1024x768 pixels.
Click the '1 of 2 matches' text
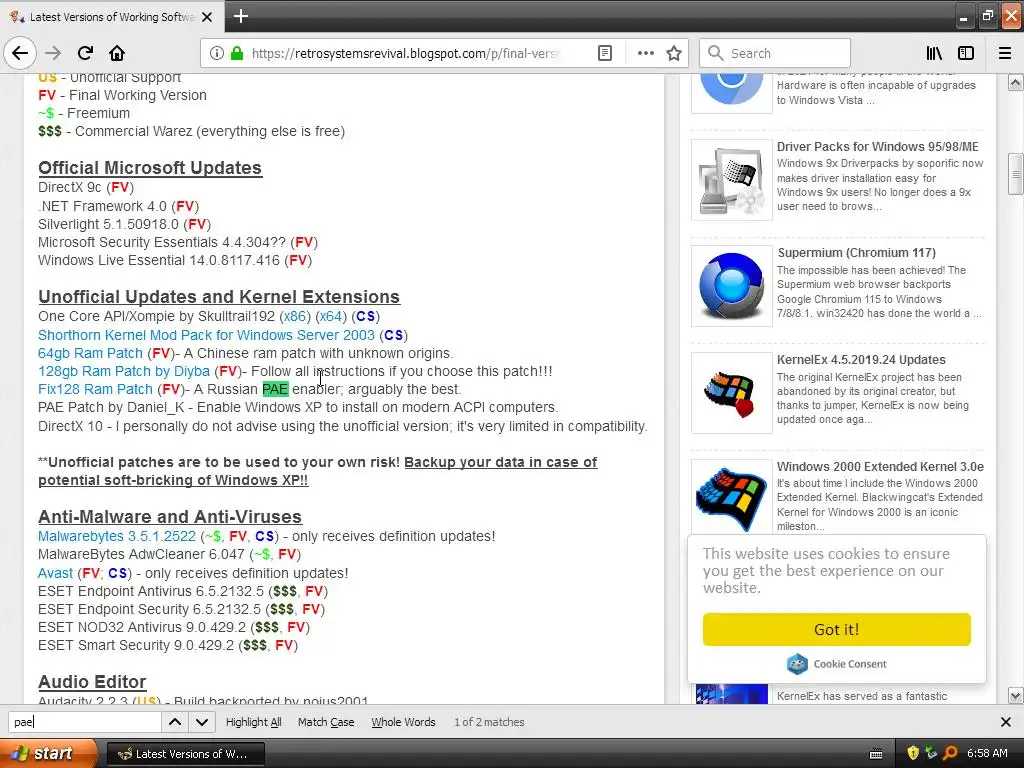pos(489,722)
